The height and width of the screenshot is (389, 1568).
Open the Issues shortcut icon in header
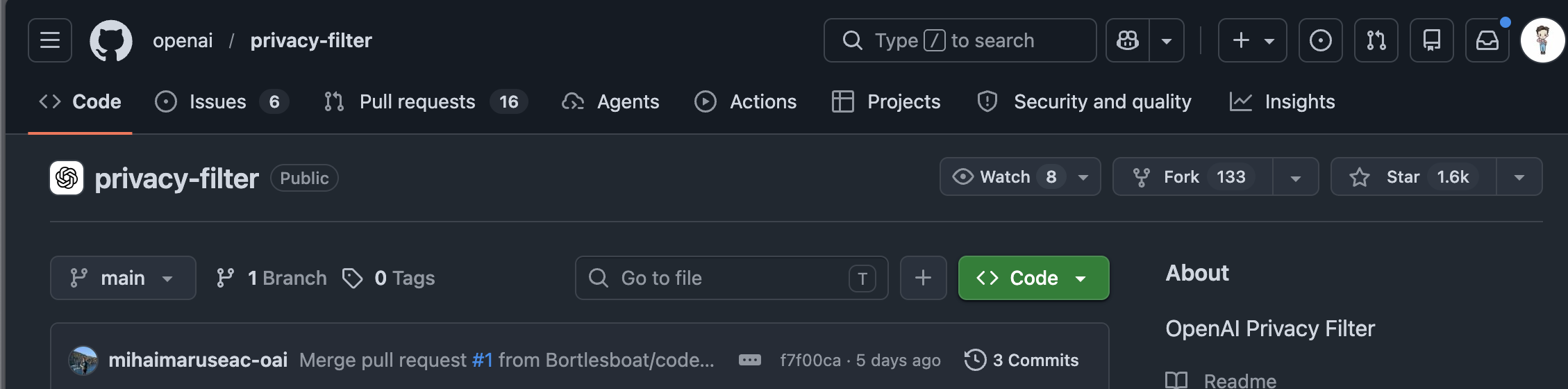click(1321, 40)
